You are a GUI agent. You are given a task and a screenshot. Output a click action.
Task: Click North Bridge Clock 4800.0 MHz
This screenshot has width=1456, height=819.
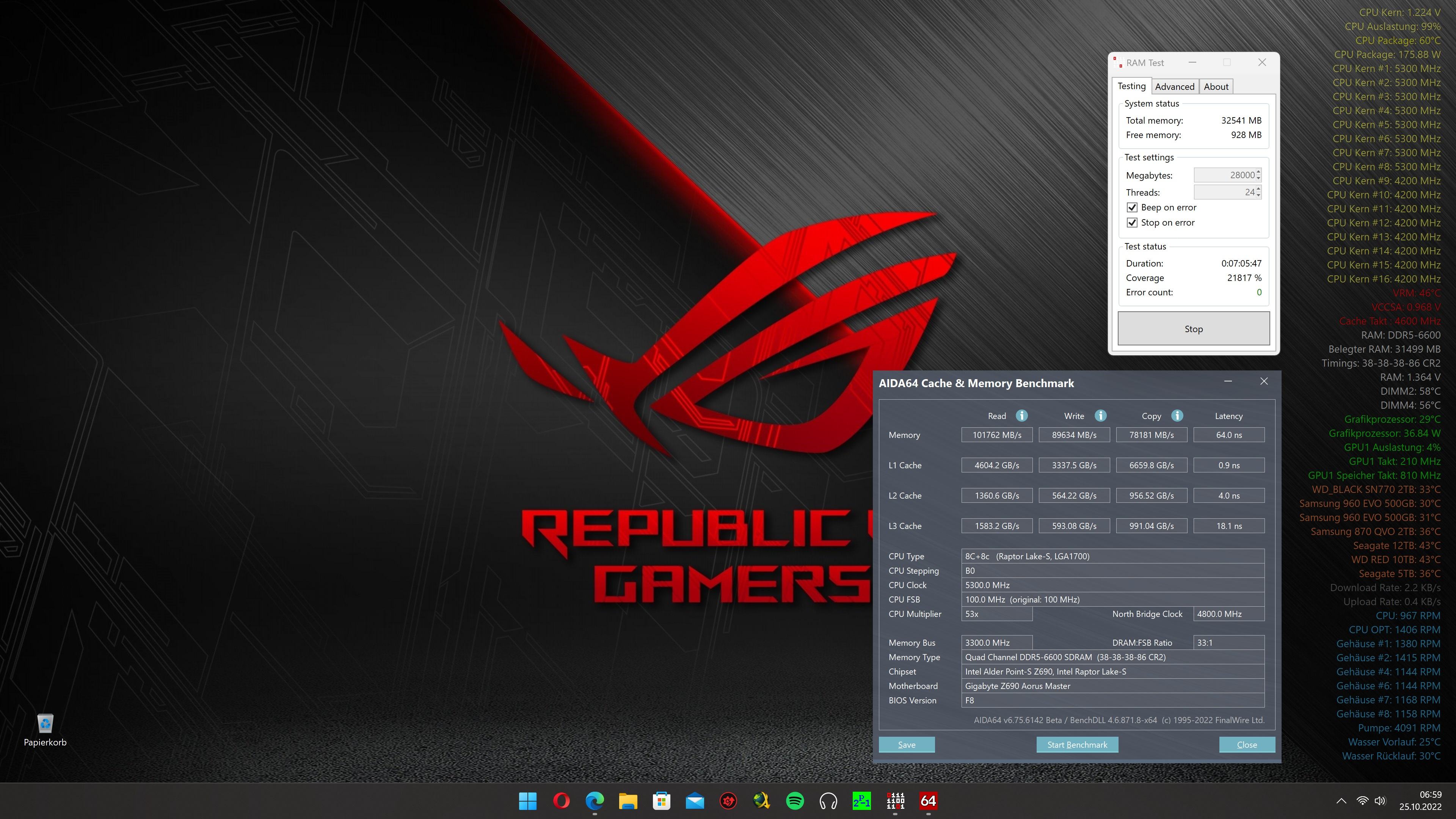coord(1229,614)
